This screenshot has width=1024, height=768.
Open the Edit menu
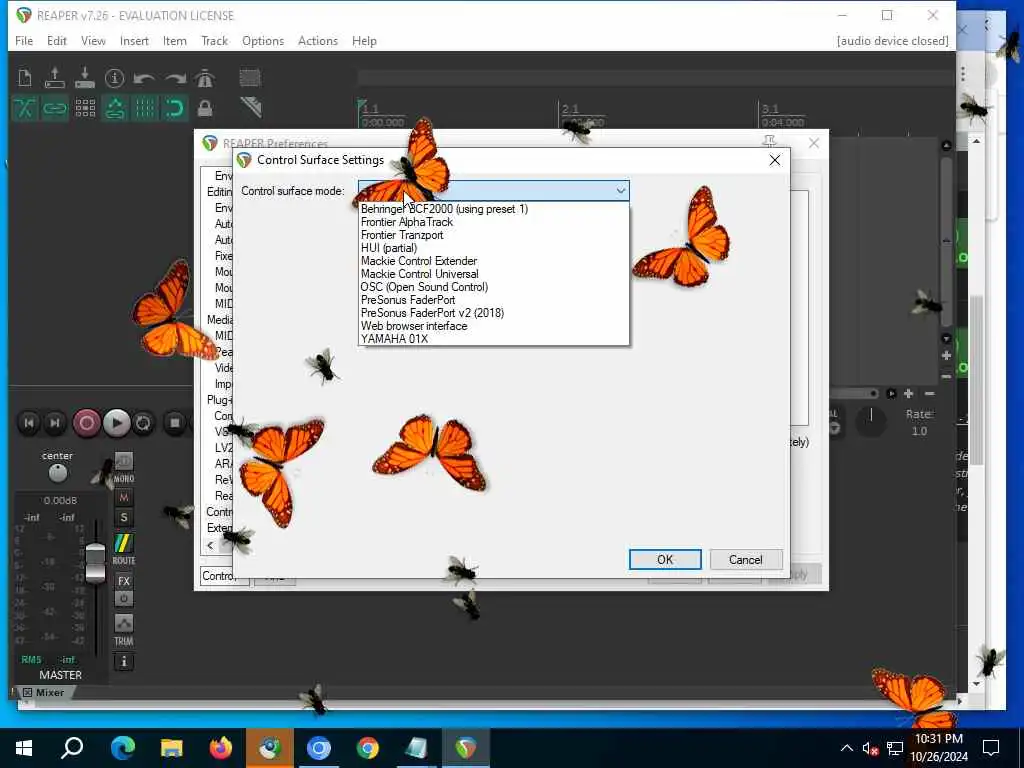pos(57,40)
